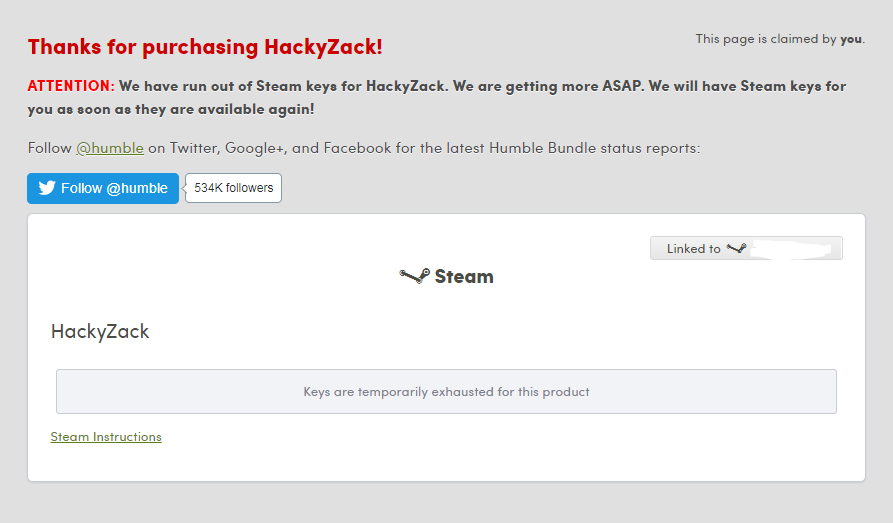Viewport: 893px width, 523px height.
Task: Click the Steam logo beside the Steam heading
Action: pyautogui.click(x=414, y=276)
